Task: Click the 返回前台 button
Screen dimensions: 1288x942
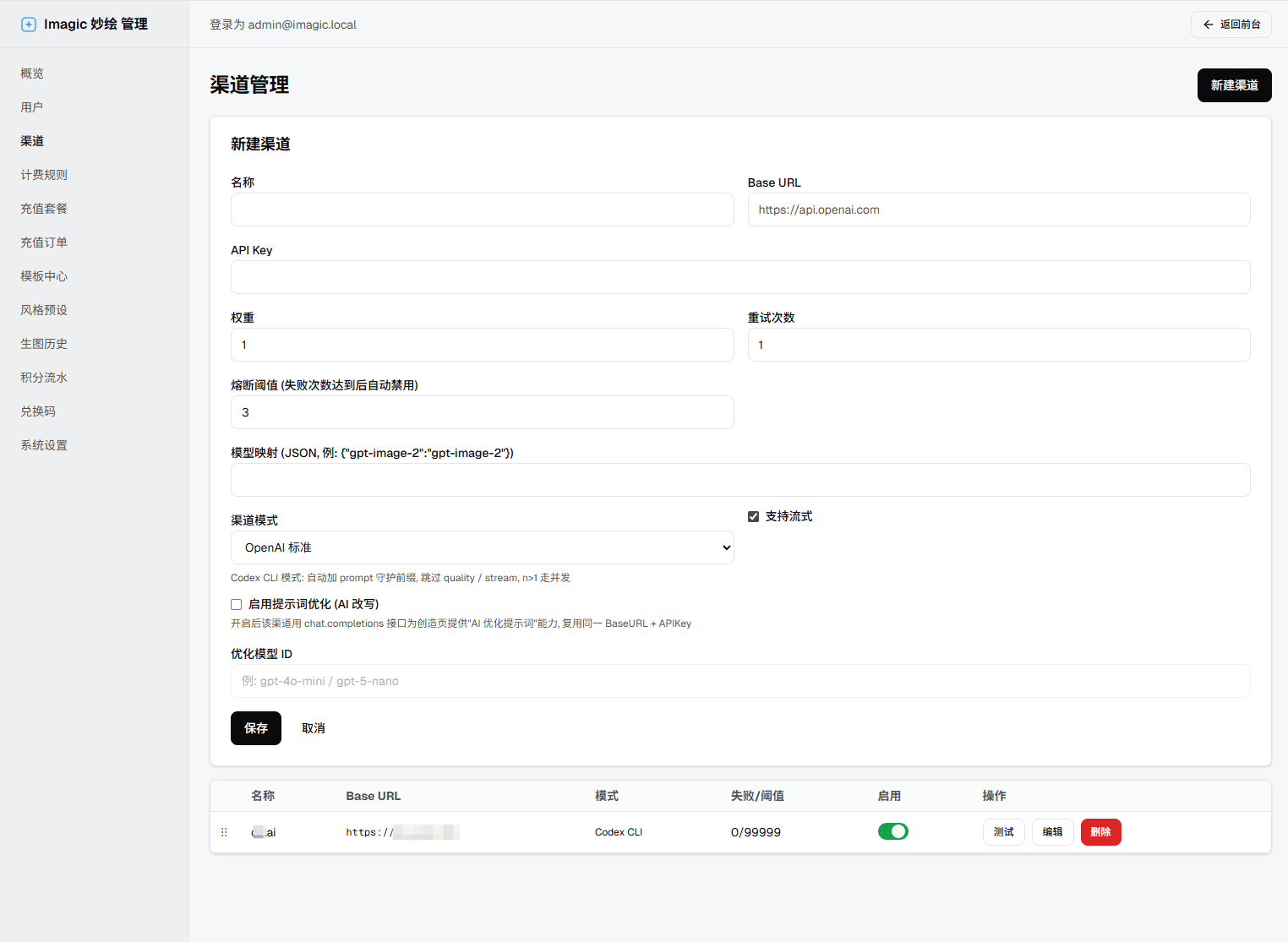Action: pos(1231,25)
